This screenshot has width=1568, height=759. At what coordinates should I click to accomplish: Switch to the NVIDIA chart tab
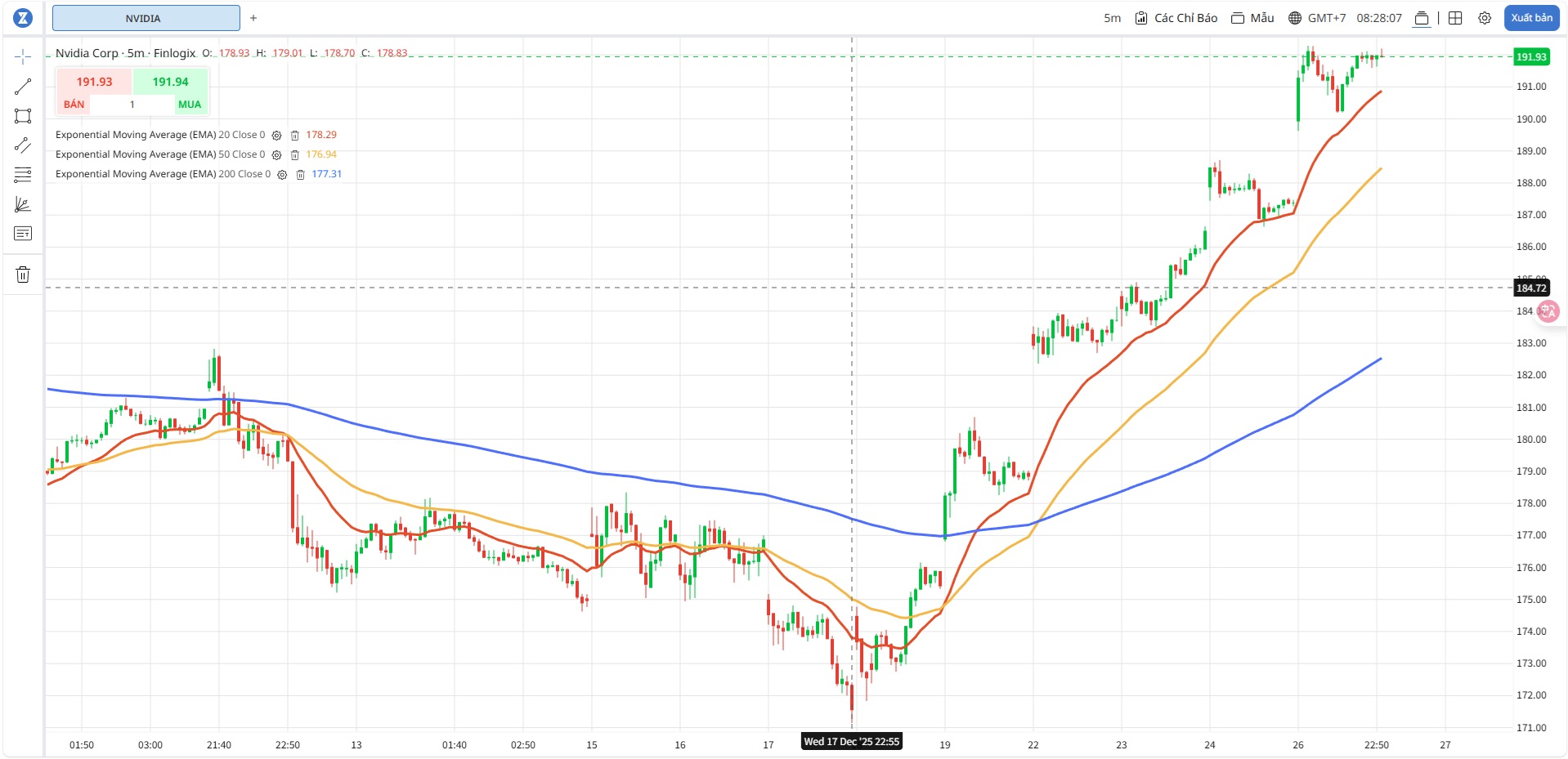pyautogui.click(x=146, y=18)
